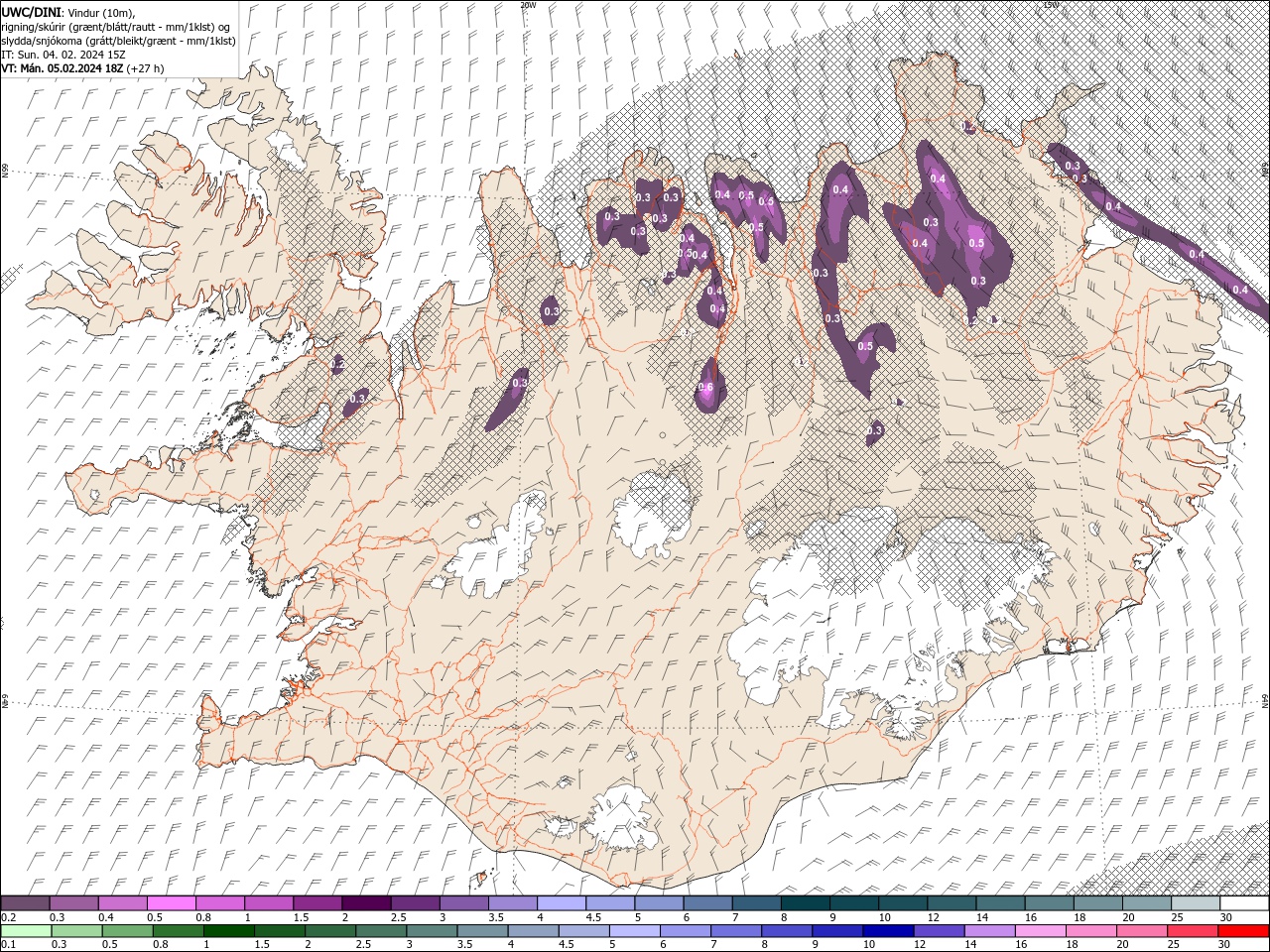Click the deep blue 10 swatch in bottom legend row
The width and height of the screenshot is (1270, 952).
click(887, 930)
